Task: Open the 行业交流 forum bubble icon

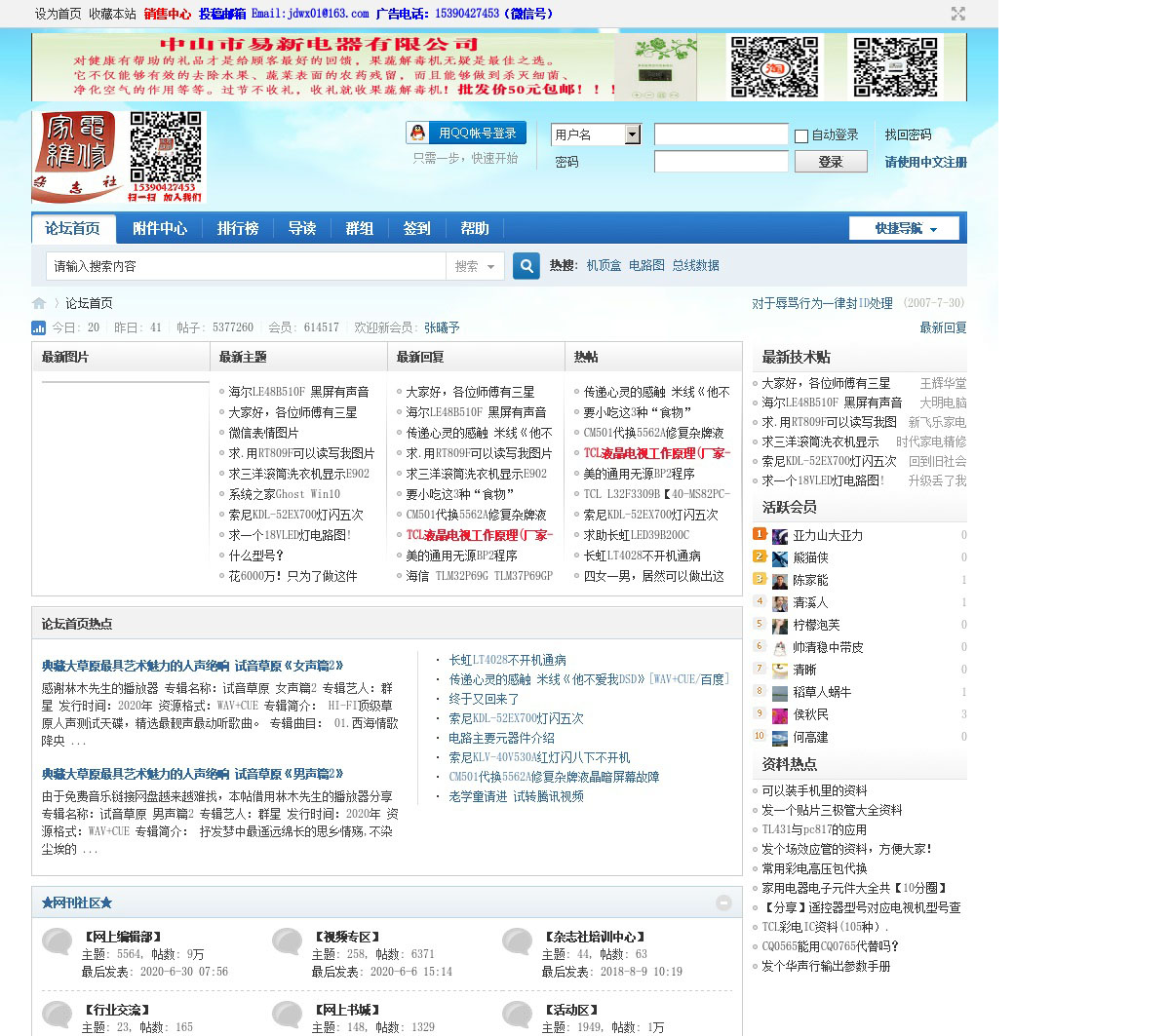Action: click(x=58, y=1016)
